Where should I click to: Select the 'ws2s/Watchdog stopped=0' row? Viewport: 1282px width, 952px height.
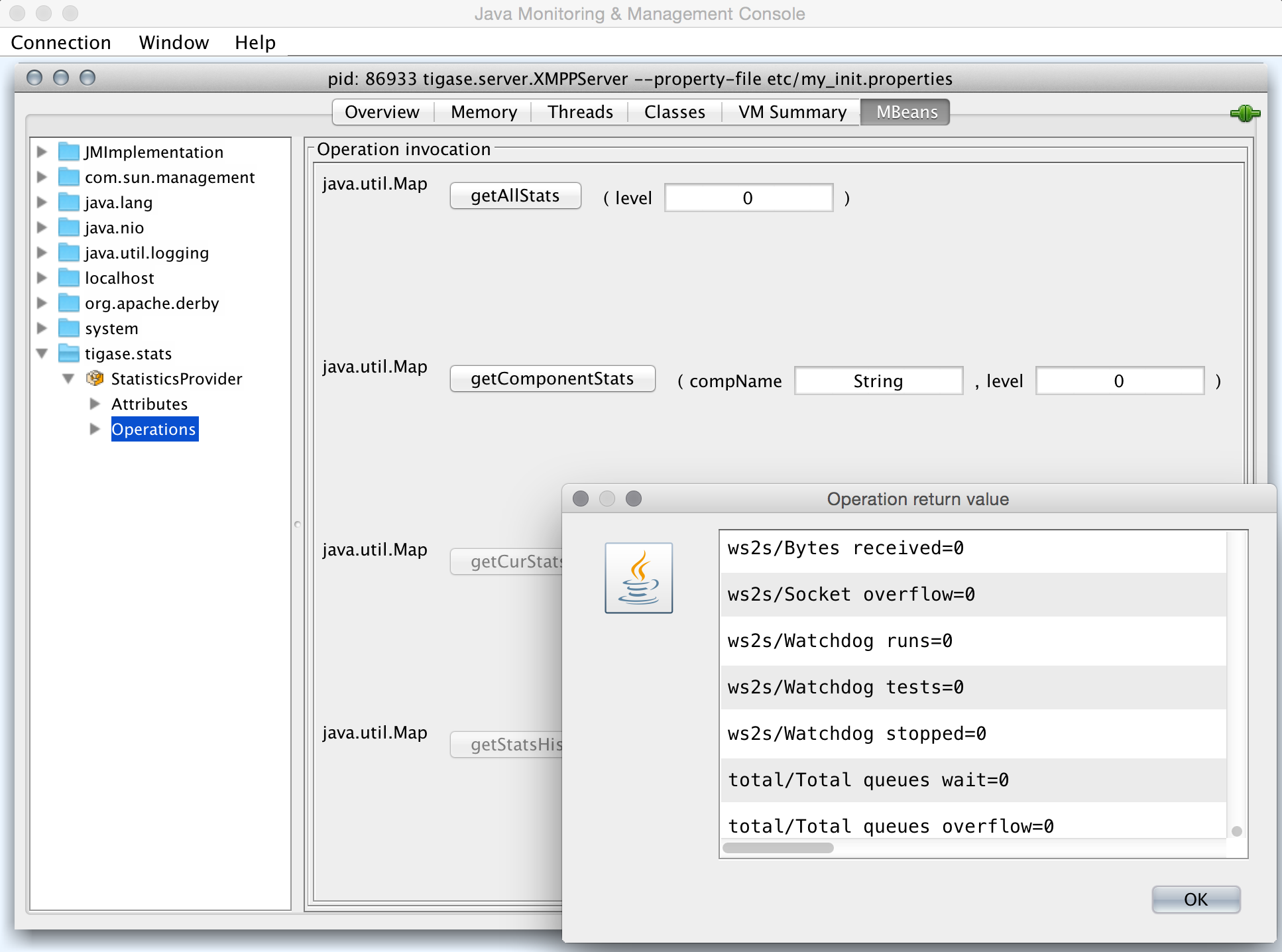pyautogui.click(x=973, y=734)
